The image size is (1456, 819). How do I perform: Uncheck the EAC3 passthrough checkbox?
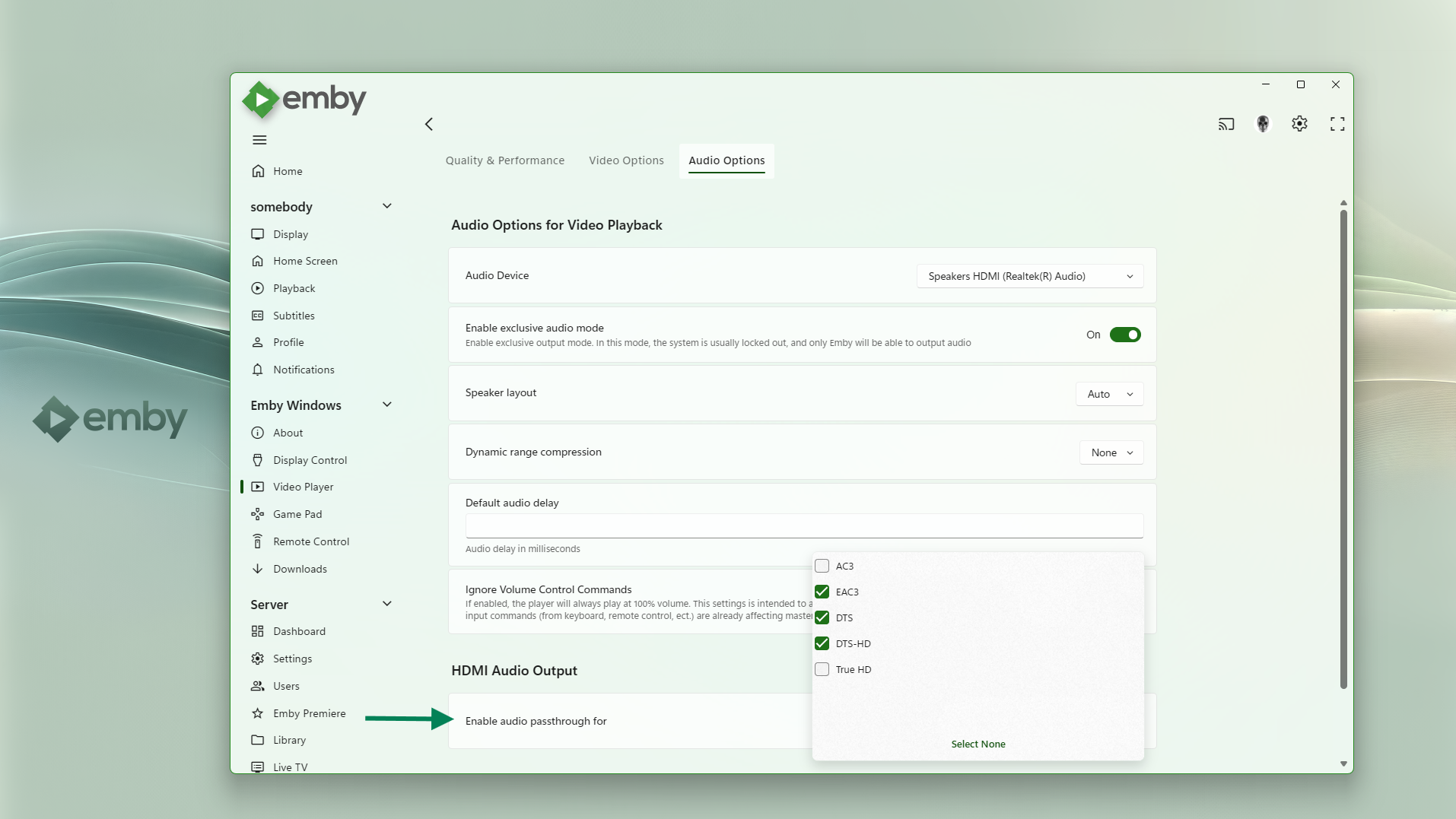(x=822, y=592)
